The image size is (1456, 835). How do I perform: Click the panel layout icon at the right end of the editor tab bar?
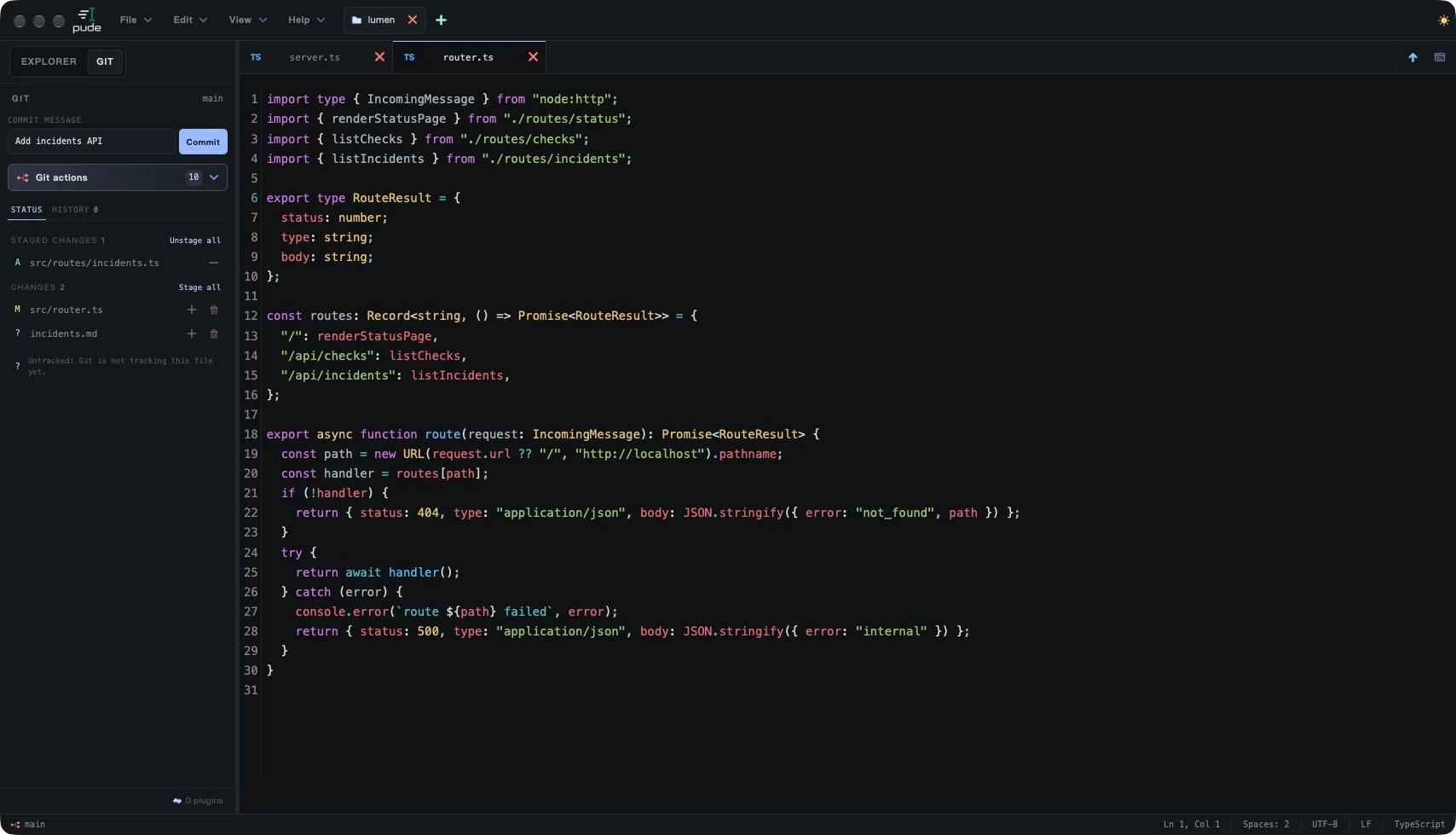click(1440, 57)
